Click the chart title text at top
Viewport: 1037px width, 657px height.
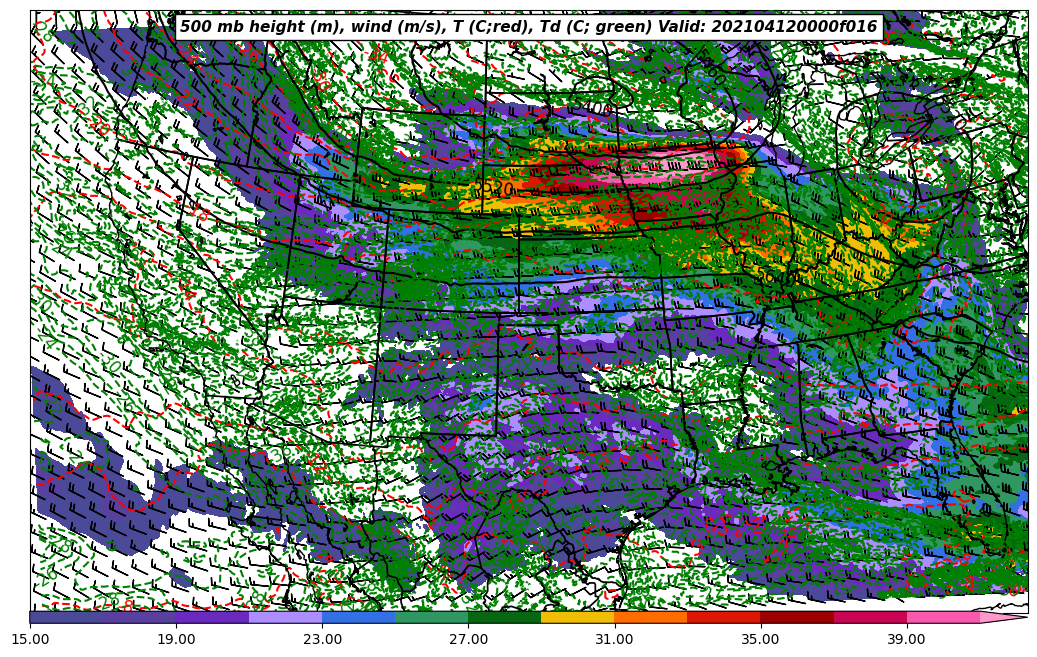click(528, 27)
